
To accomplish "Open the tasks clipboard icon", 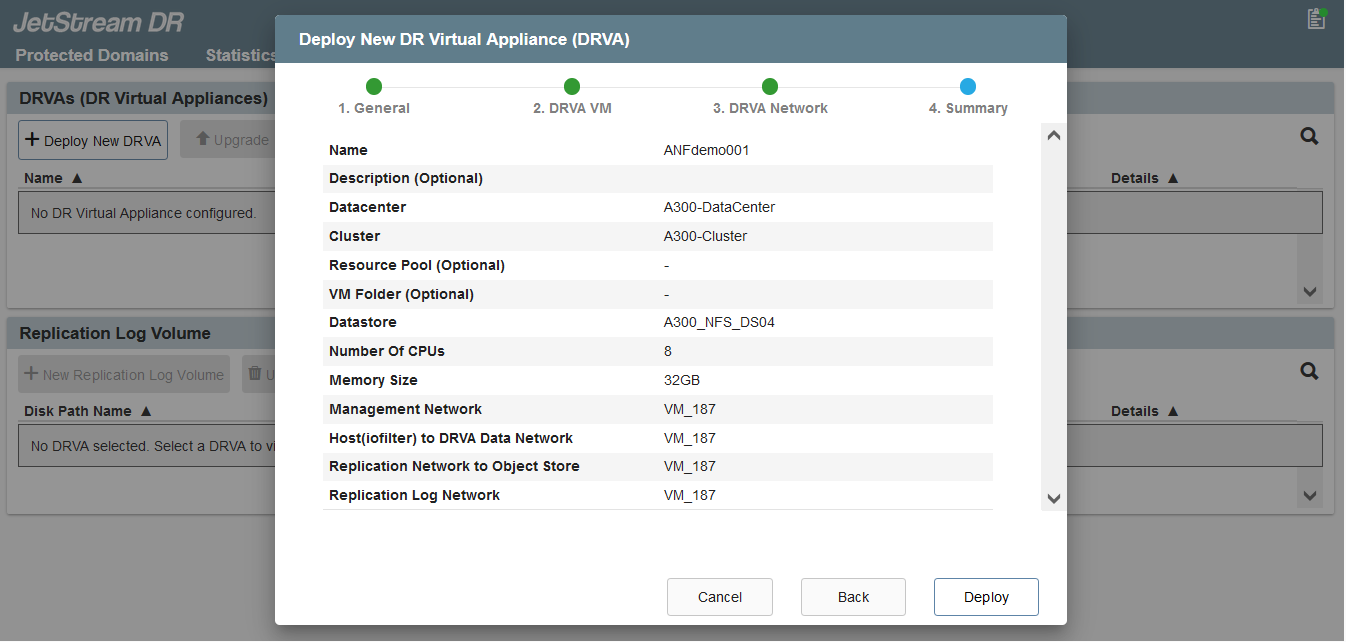I will click(1316, 19).
